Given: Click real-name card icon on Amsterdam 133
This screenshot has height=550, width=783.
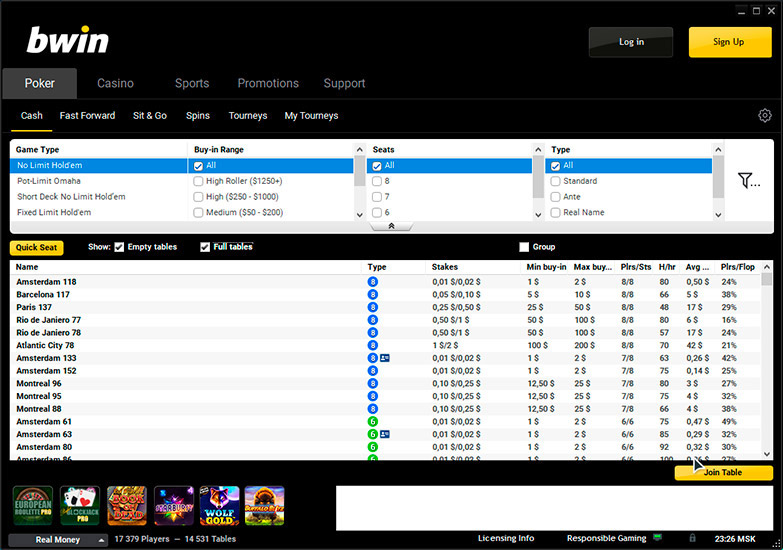Looking at the screenshot, I should pos(385,358).
